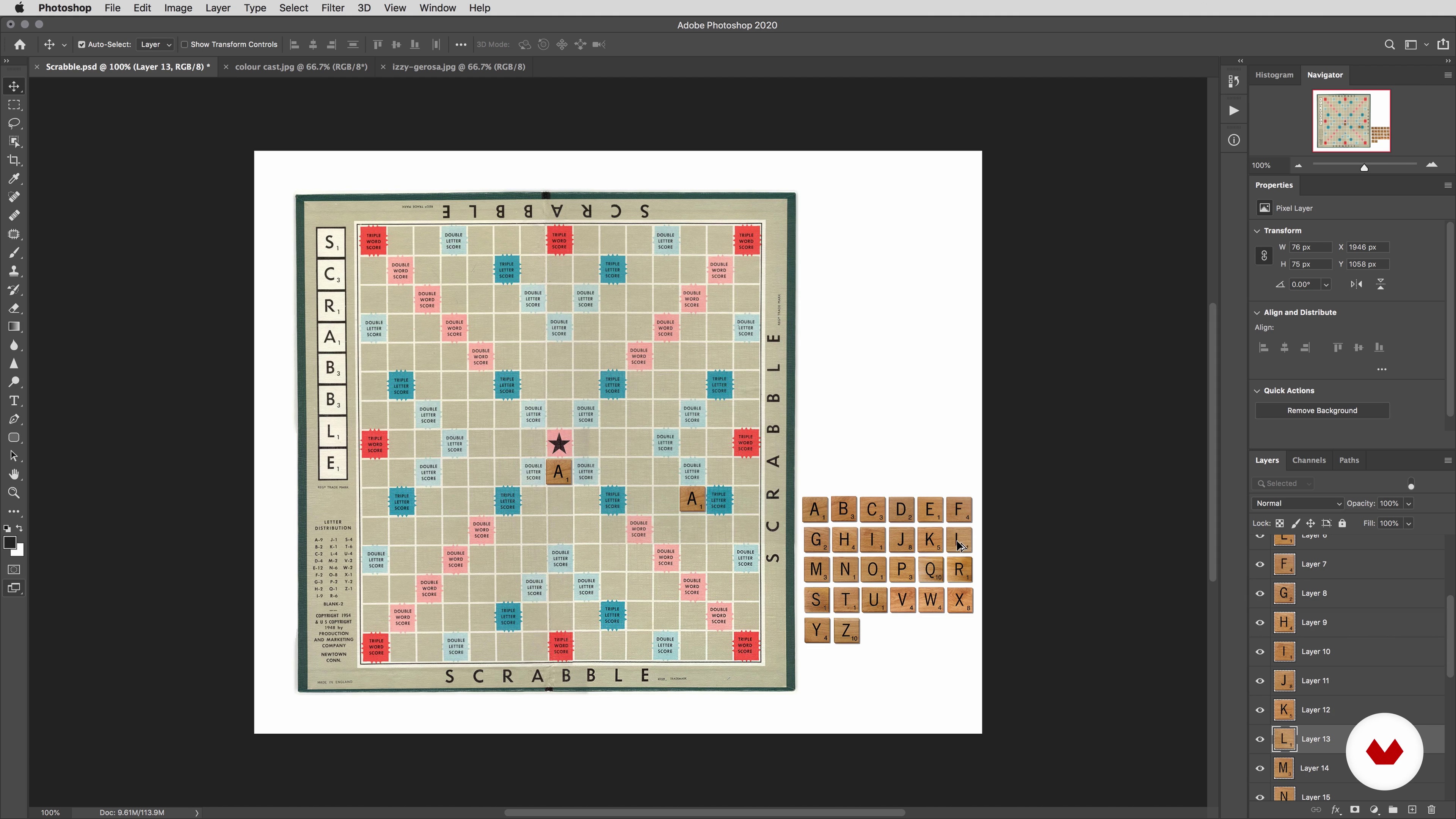Hide Layer 13 visibility eye
Screen dimensions: 1456x819
[x=1260, y=739]
